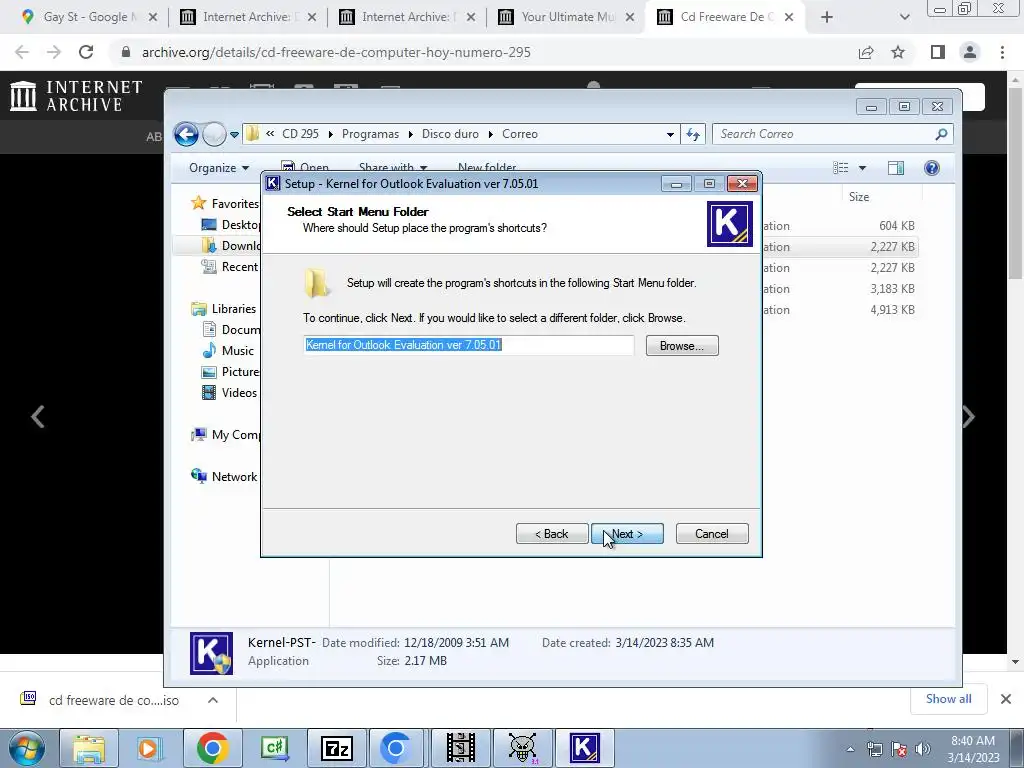
Task: Click the Back button in Setup
Action: click(552, 534)
